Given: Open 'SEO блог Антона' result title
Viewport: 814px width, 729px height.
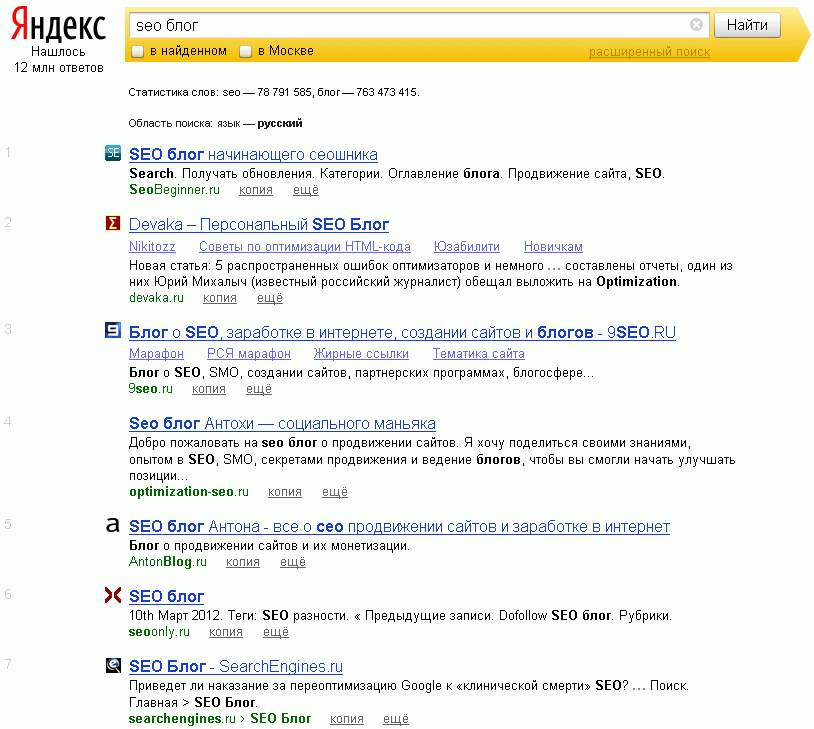Looking at the screenshot, I should 399,527.
